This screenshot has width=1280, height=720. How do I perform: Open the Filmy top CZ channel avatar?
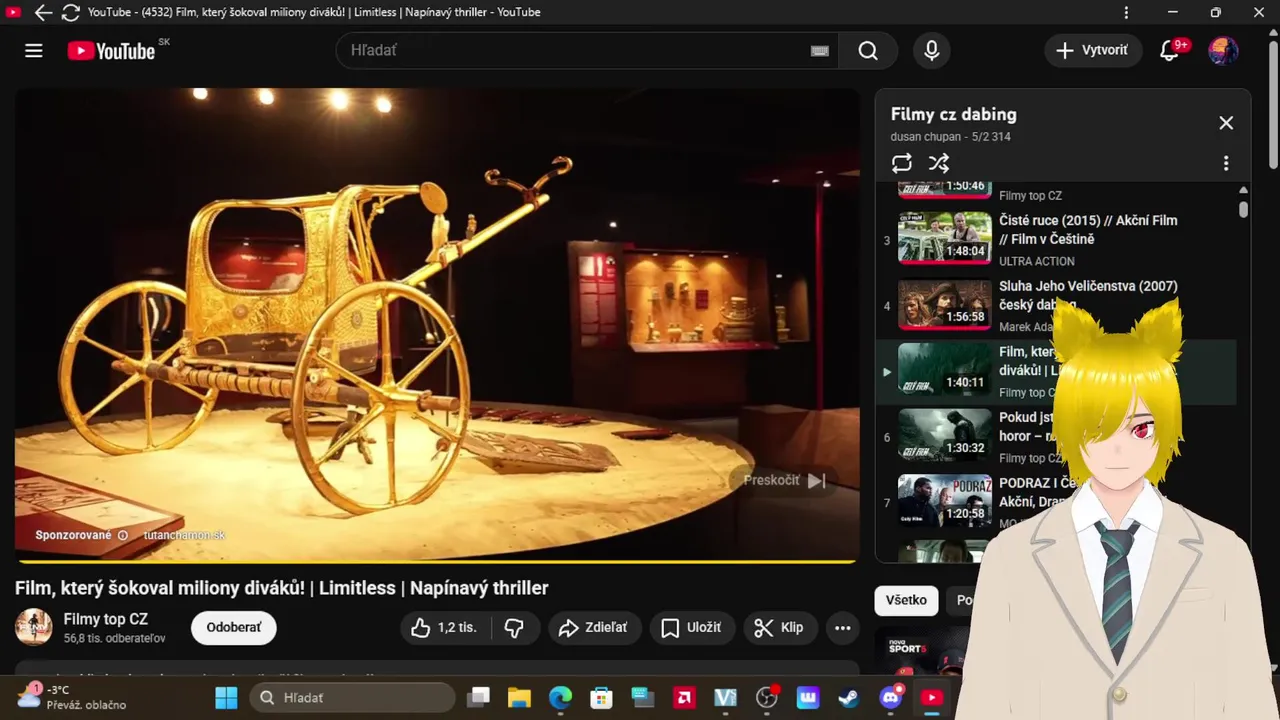pyautogui.click(x=34, y=627)
